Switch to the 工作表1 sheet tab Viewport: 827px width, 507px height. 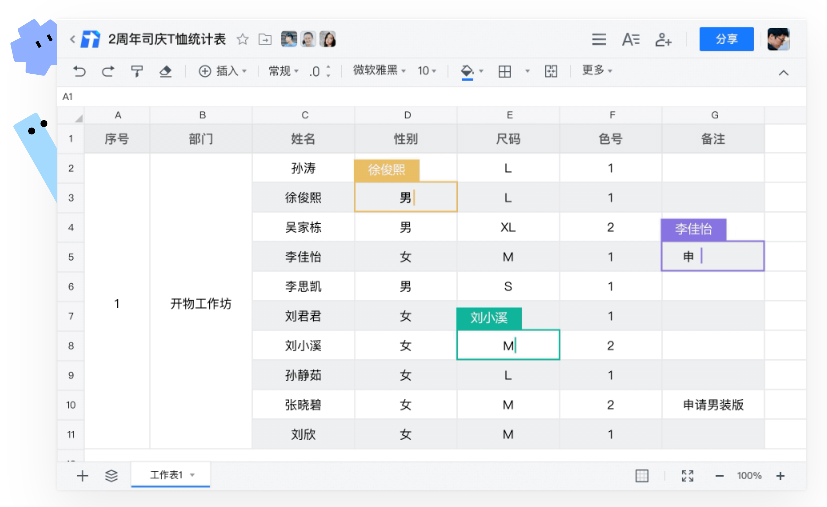[170, 475]
